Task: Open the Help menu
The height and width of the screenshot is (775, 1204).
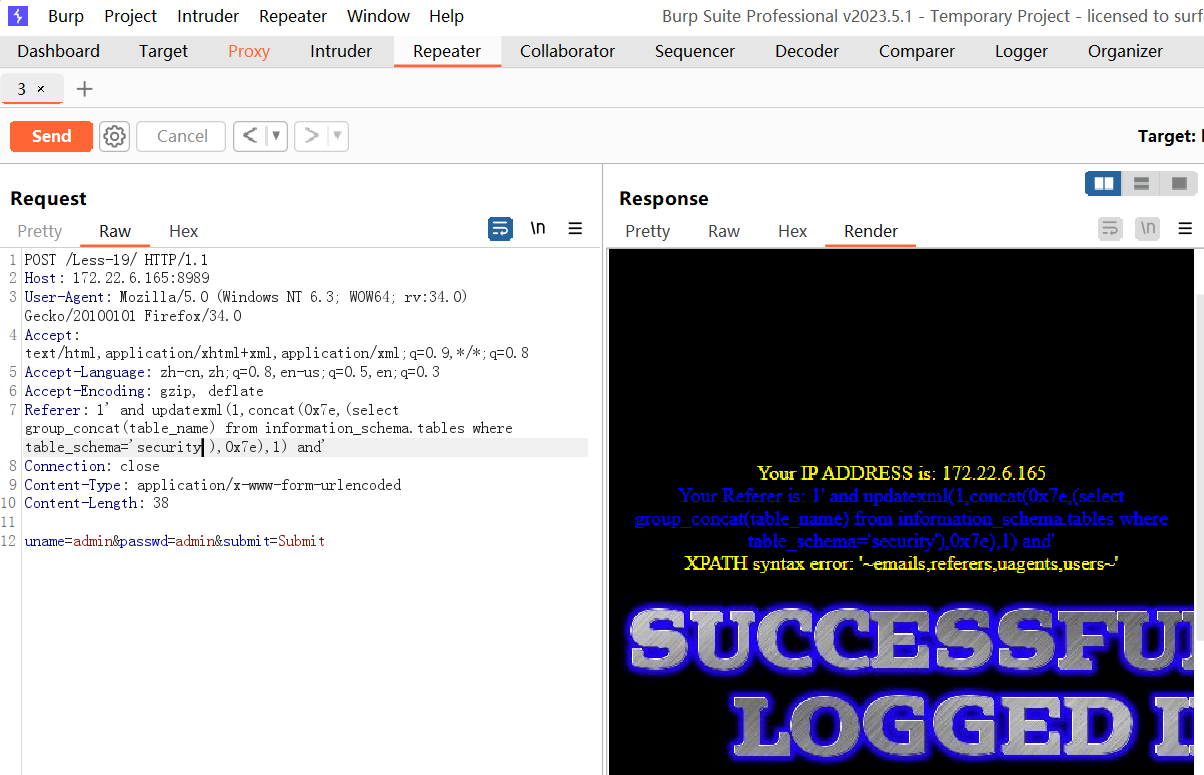Action: [446, 16]
